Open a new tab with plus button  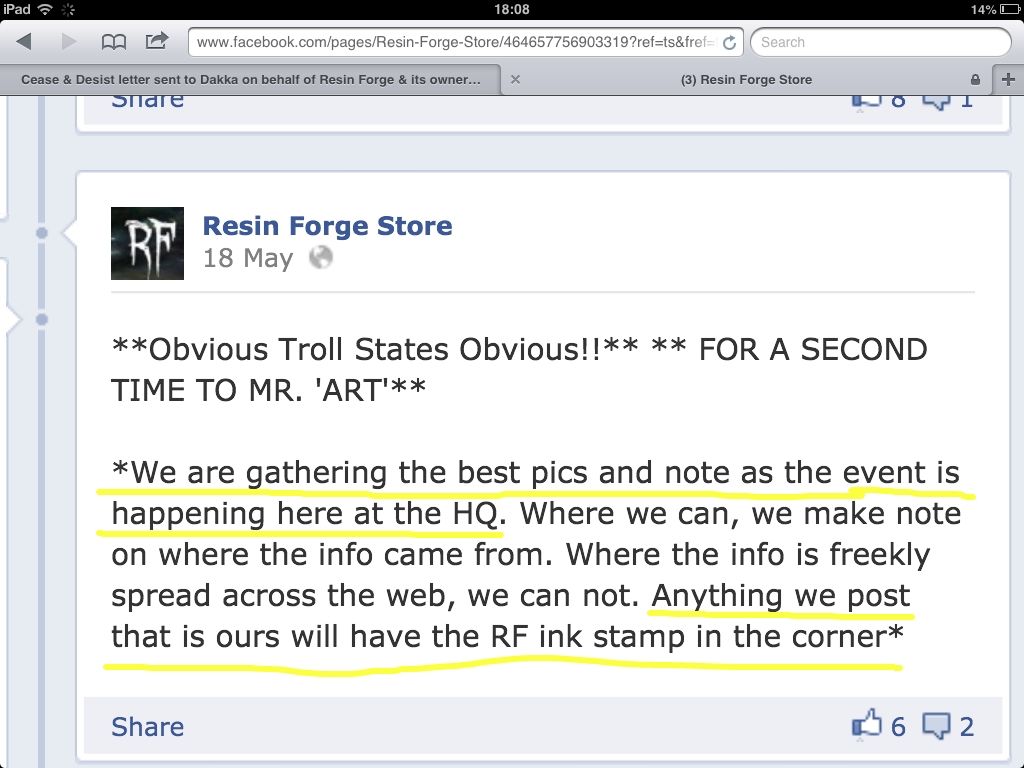1008,80
